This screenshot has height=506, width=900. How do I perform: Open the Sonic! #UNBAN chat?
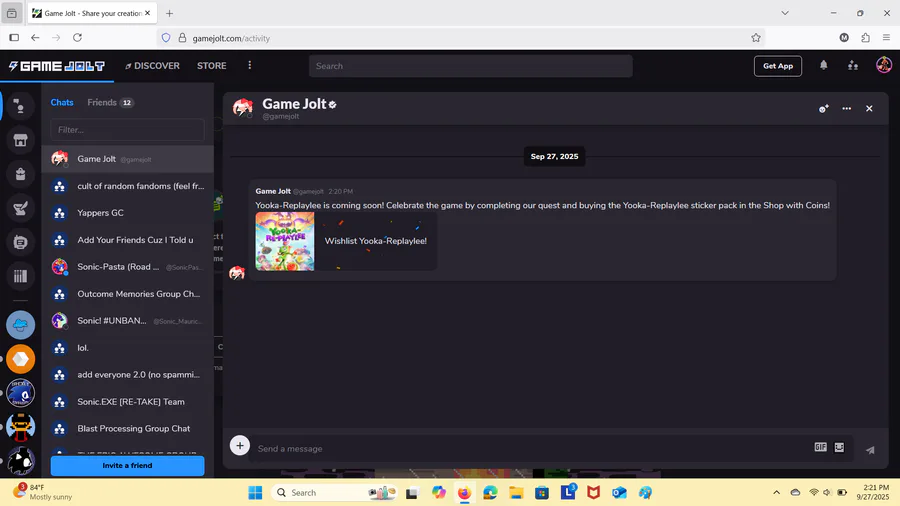pos(127,321)
